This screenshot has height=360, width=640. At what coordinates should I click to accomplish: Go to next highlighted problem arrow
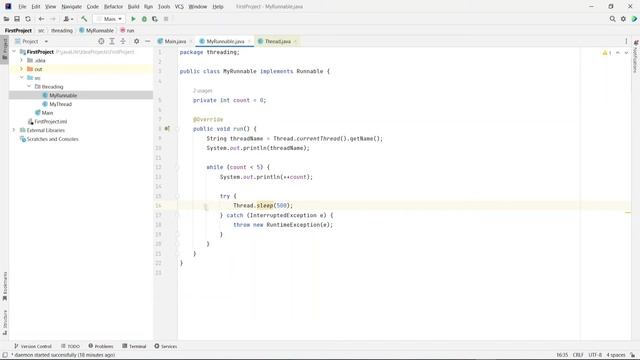[x=626, y=53]
